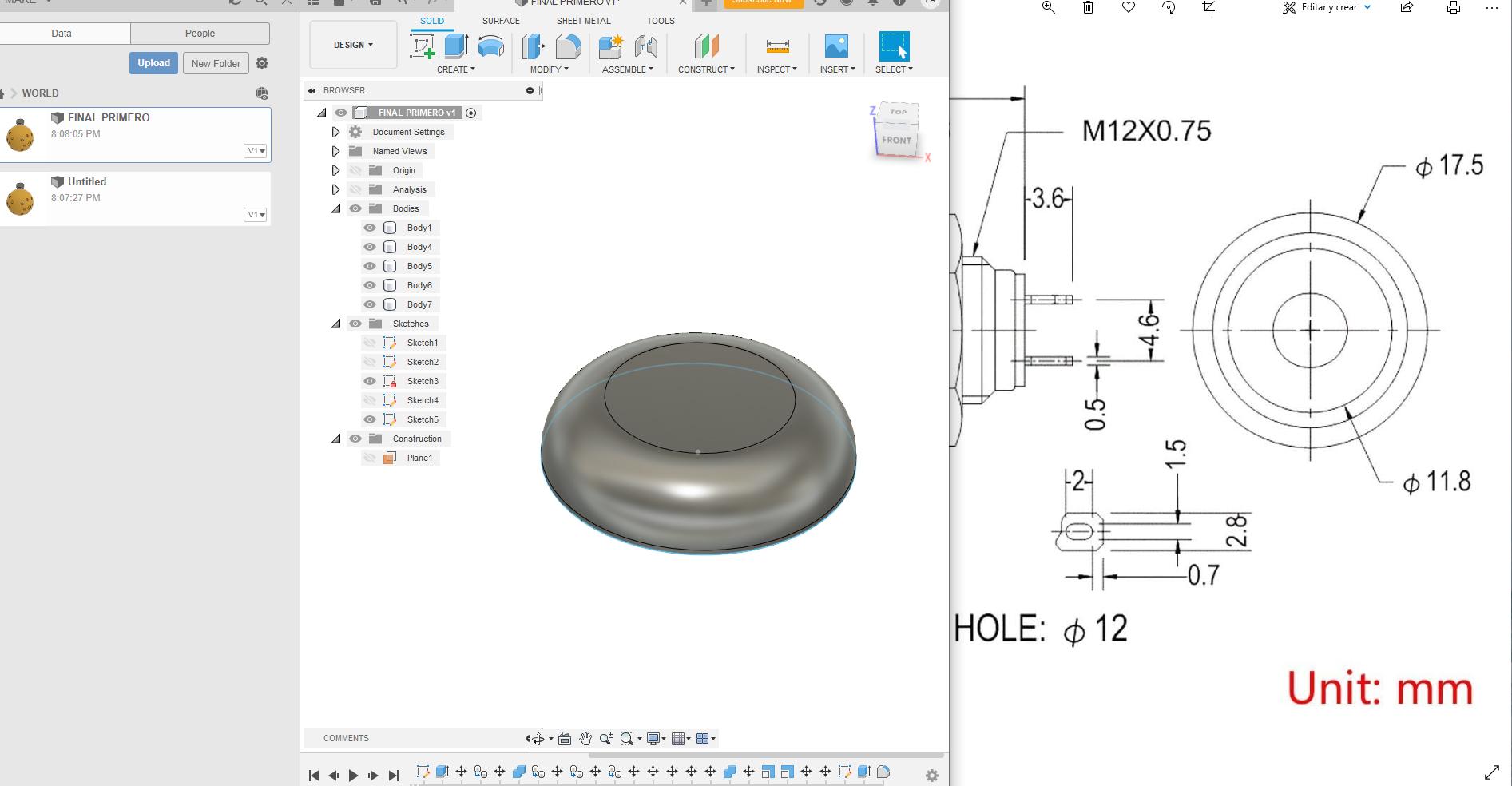1512x786 pixels.
Task: Collapse the Bodies folder
Action: [335, 208]
